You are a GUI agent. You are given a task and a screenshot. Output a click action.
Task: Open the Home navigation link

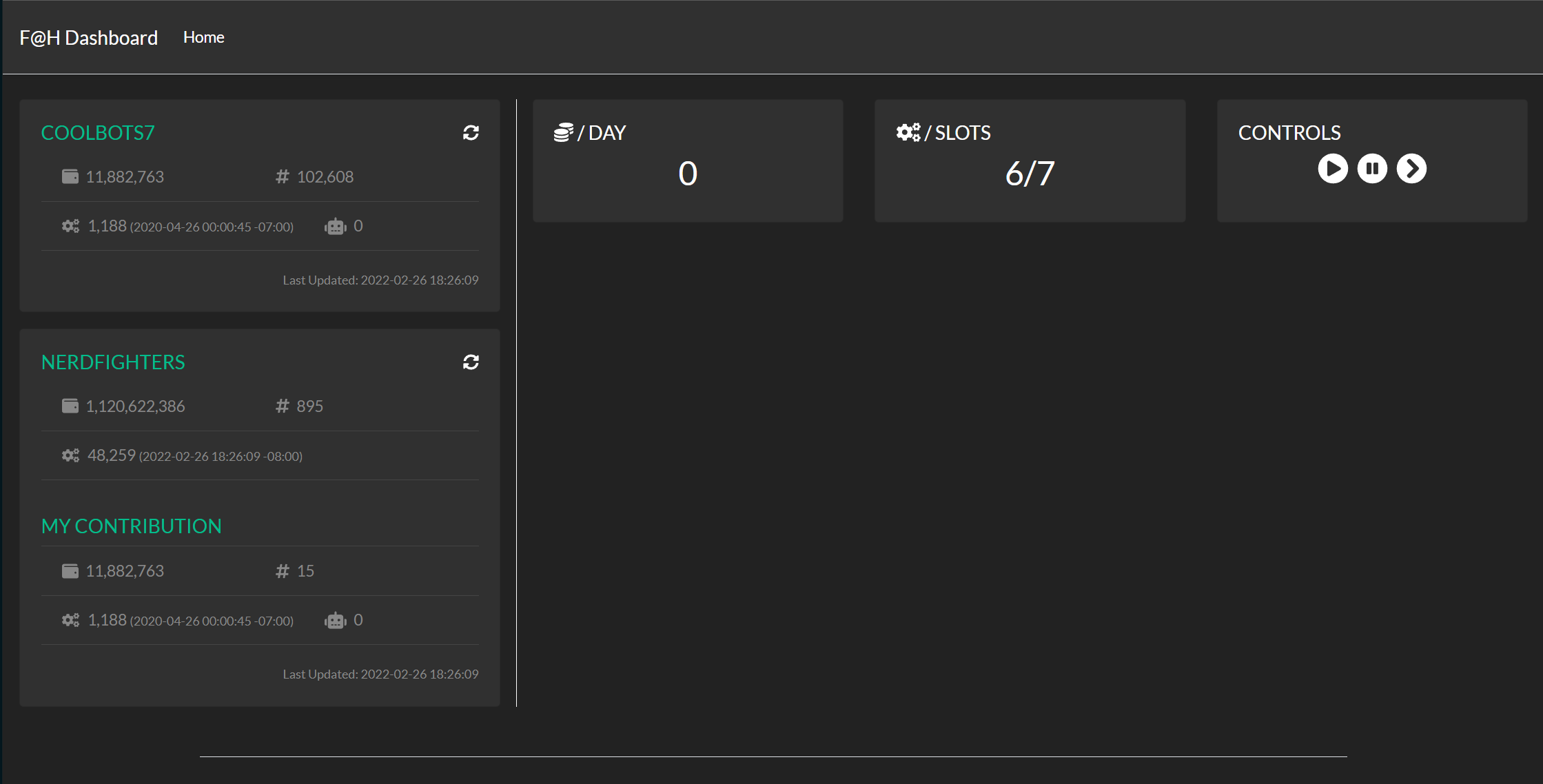point(203,37)
